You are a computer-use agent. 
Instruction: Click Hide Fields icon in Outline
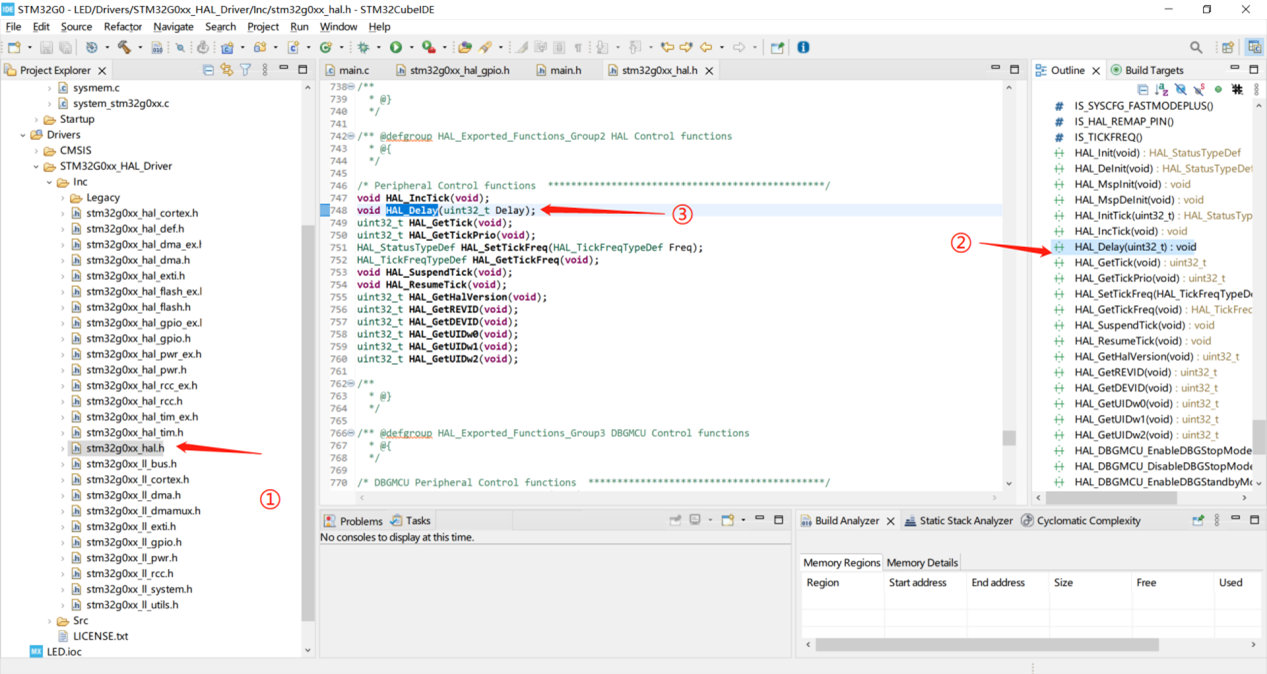1181,89
